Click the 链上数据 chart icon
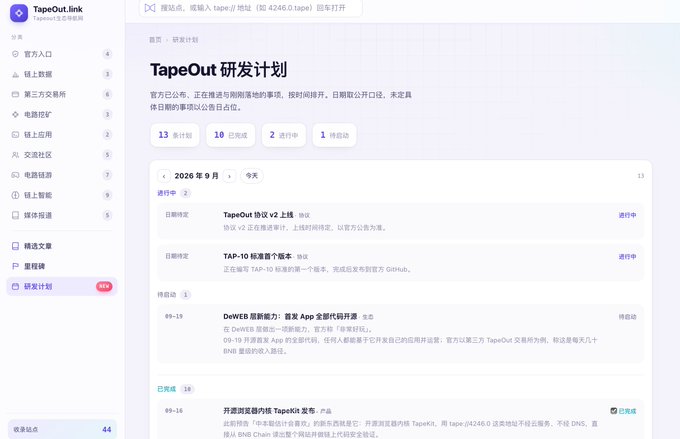 [x=15, y=74]
